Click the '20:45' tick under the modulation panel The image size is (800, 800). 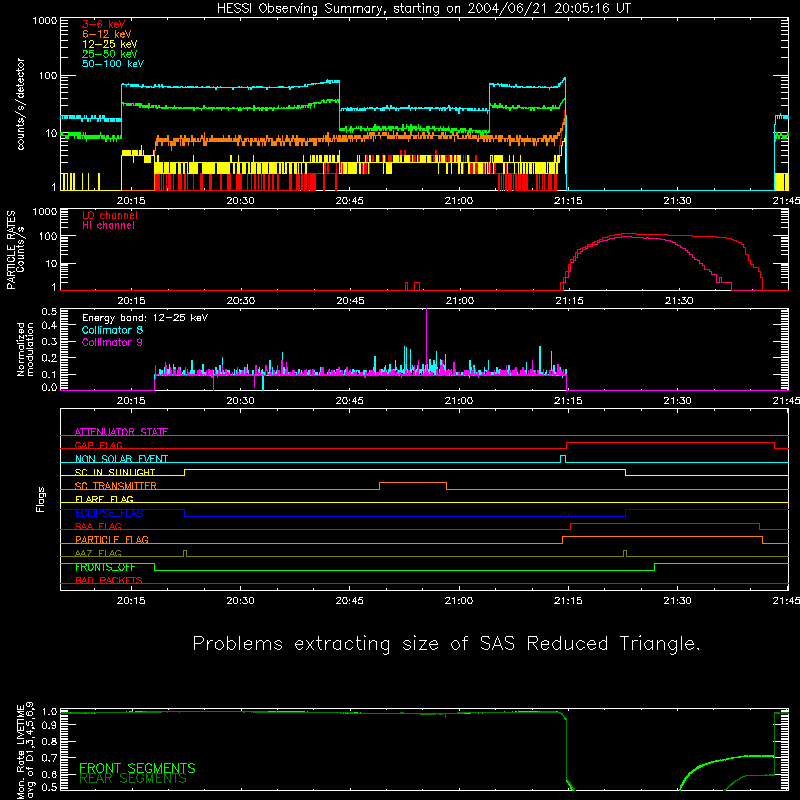click(x=349, y=401)
